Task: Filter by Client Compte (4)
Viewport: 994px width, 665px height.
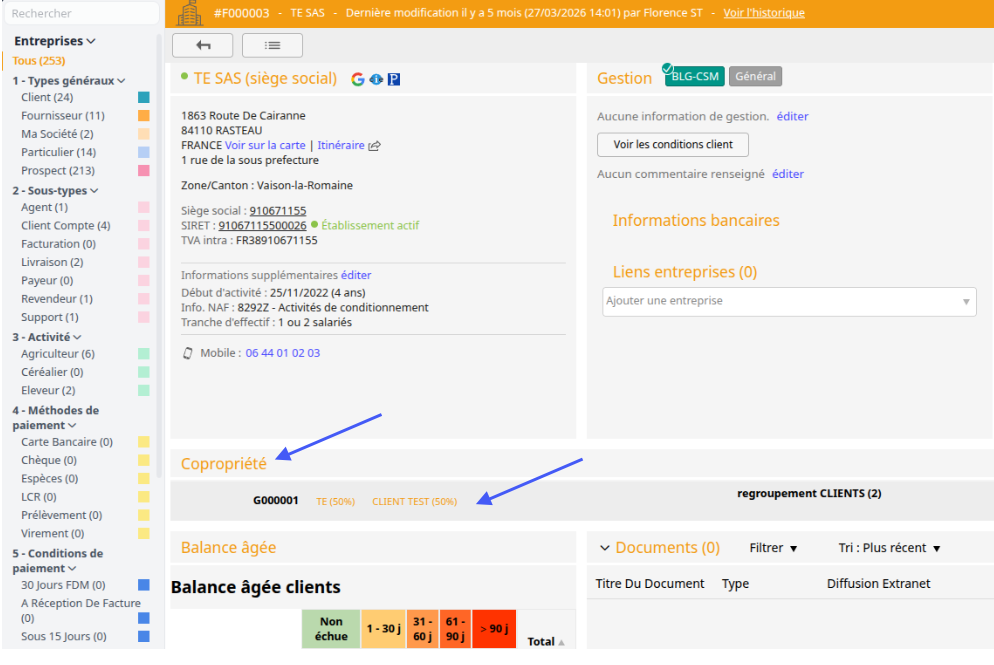Action: coord(65,226)
